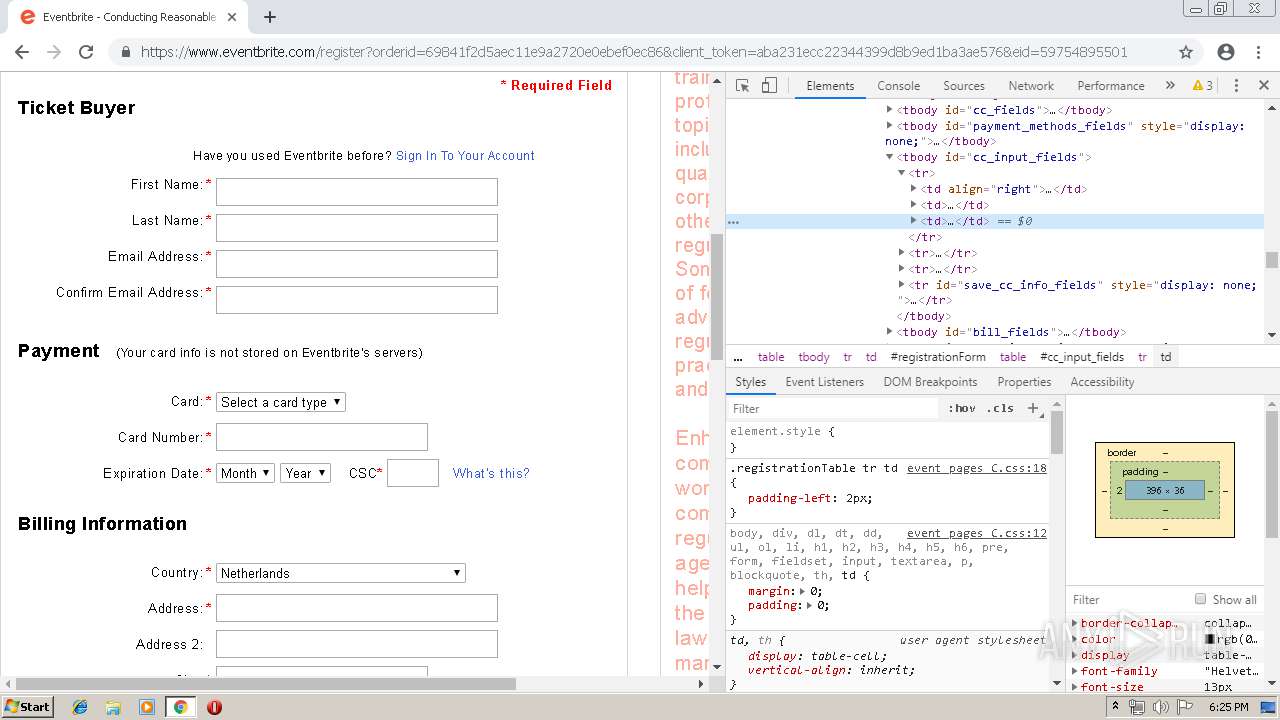Switch to the Network tab

coord(1031,86)
